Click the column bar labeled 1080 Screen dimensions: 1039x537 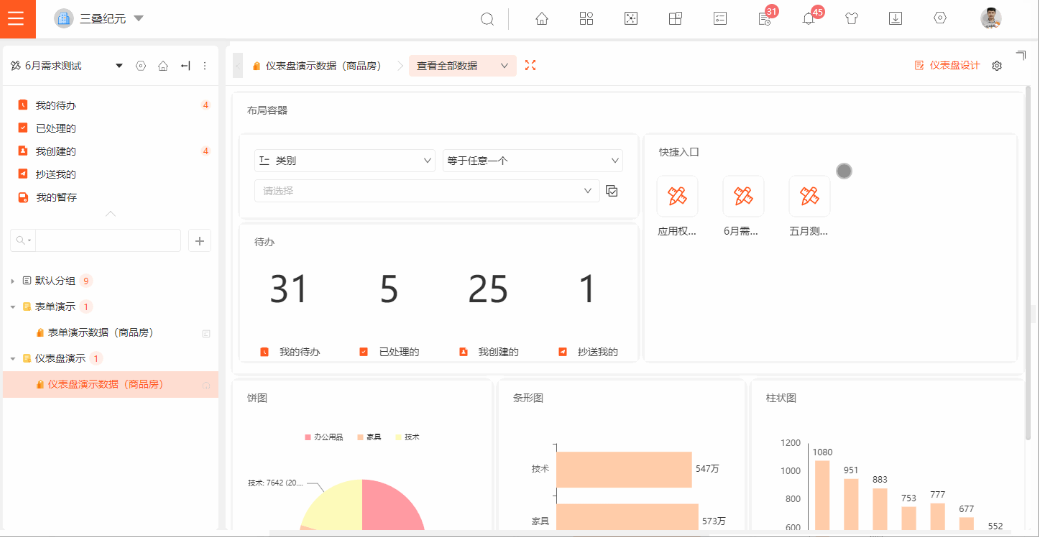(822, 495)
